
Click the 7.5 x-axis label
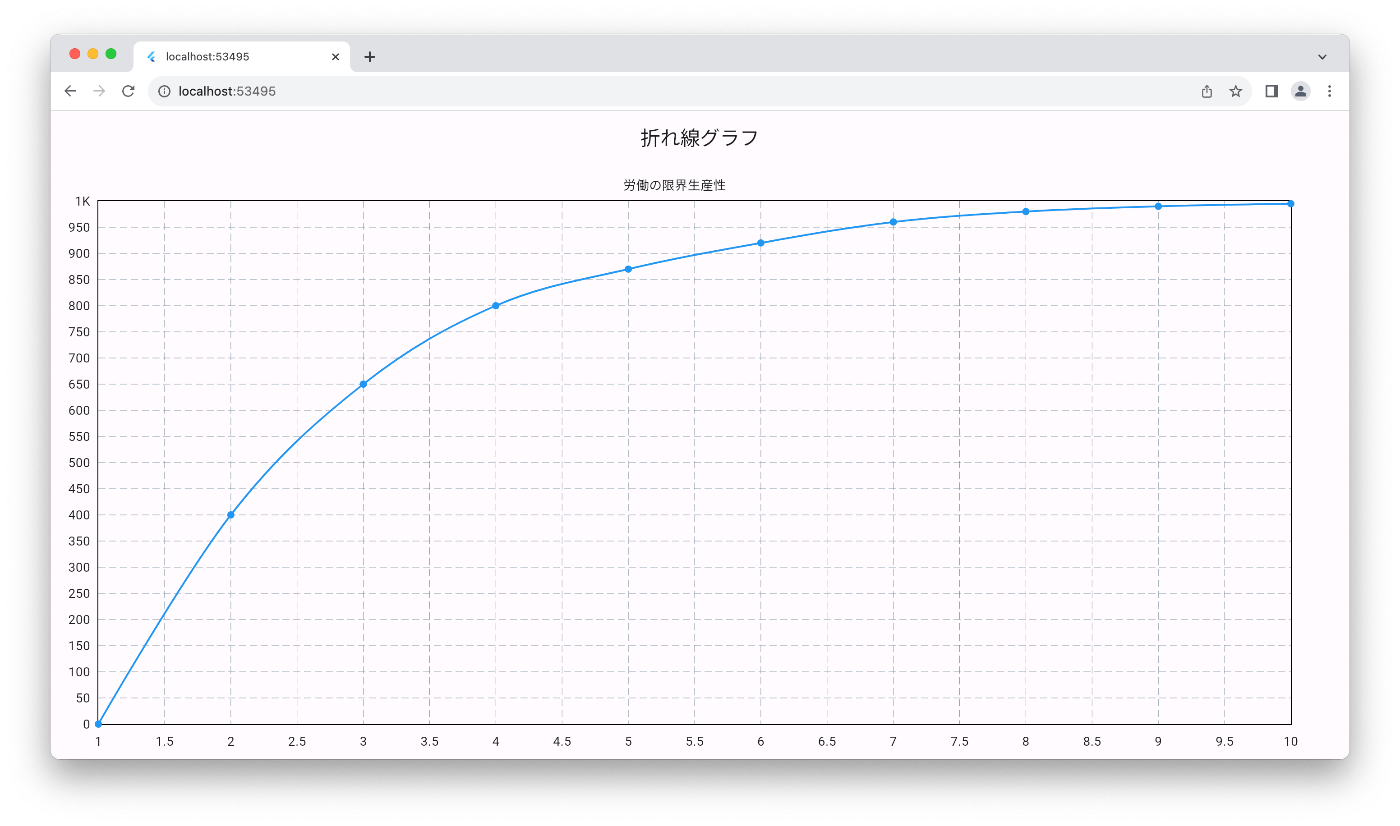(959, 742)
